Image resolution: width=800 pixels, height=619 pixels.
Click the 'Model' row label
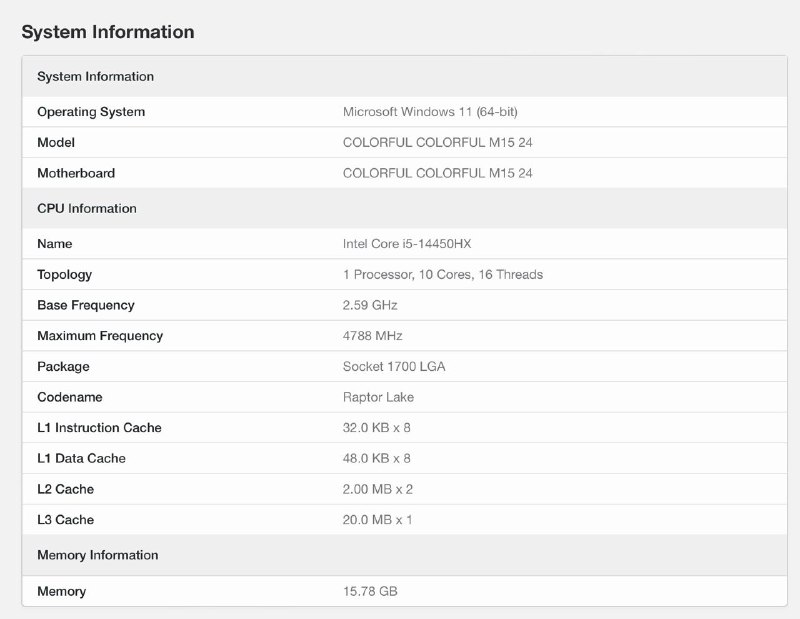pyautogui.click(x=56, y=142)
